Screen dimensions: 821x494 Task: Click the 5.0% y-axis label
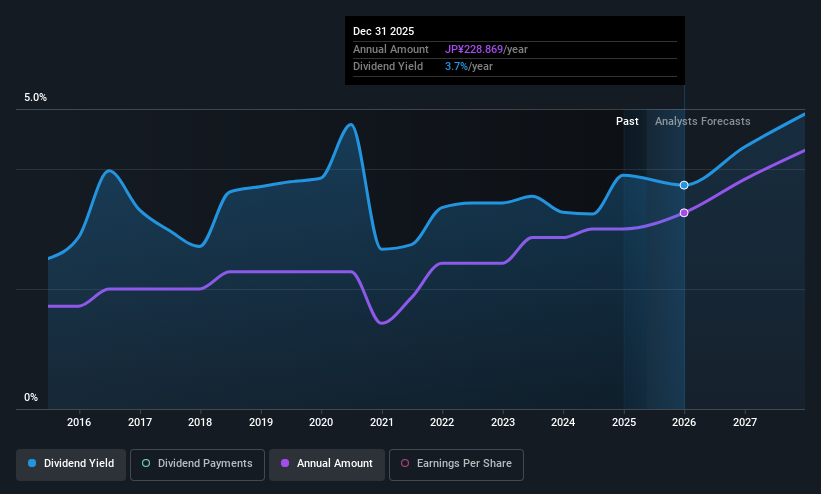[x=35, y=97]
